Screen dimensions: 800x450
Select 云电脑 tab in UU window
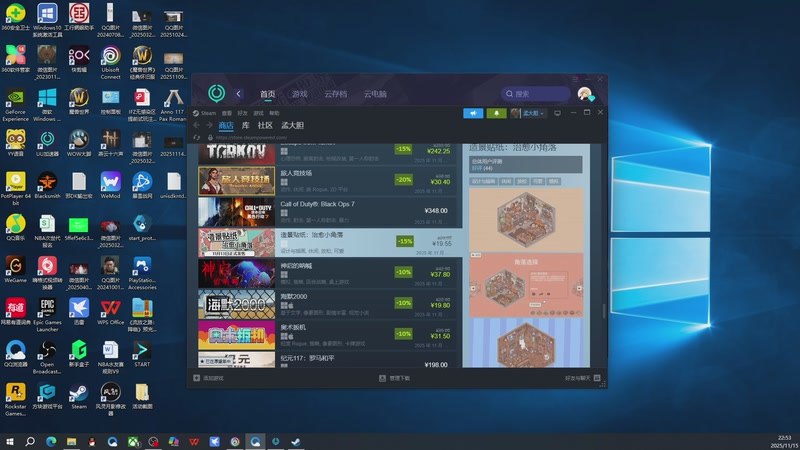pyautogui.click(x=375, y=94)
